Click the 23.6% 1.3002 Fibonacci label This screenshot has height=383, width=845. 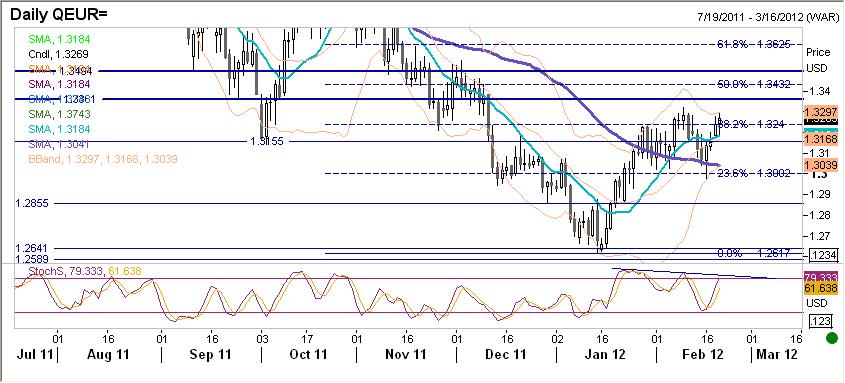pyautogui.click(x=753, y=173)
